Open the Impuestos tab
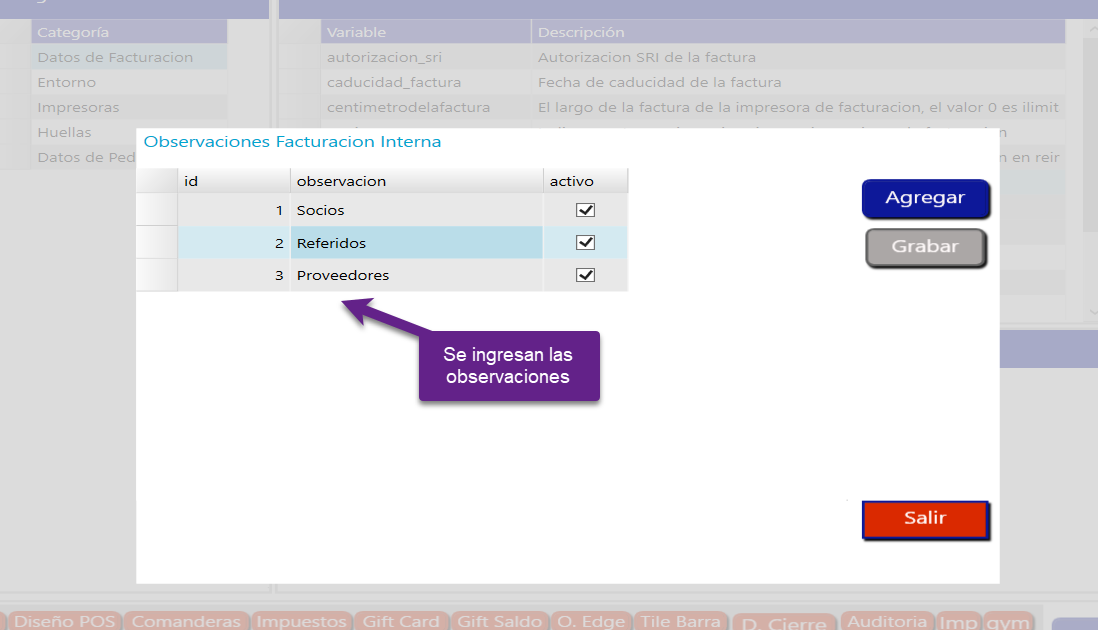This screenshot has height=630, width=1098. click(301, 621)
